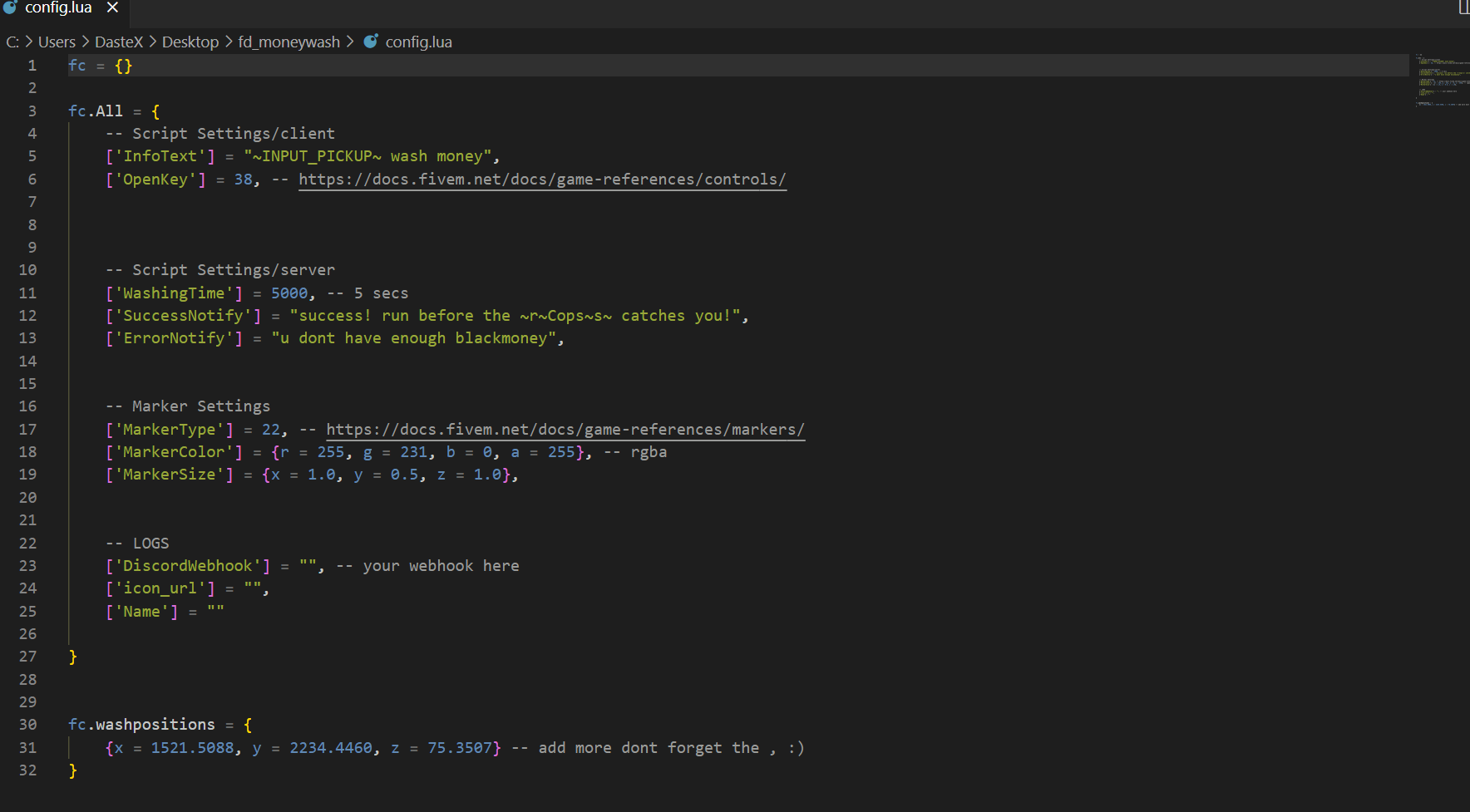1470x812 pixels.
Task: Click line number 30 in the gutter
Action: click(x=27, y=725)
